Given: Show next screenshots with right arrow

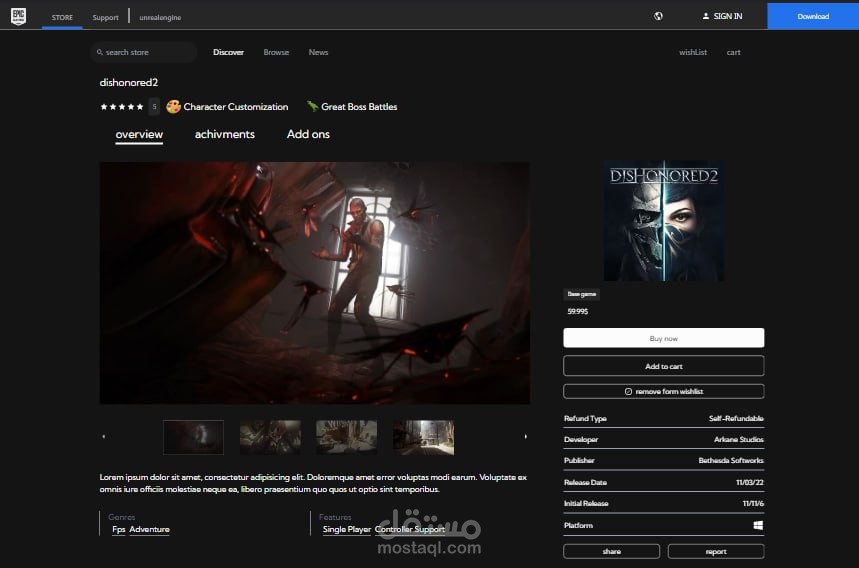Looking at the screenshot, I should pyautogui.click(x=525, y=437).
